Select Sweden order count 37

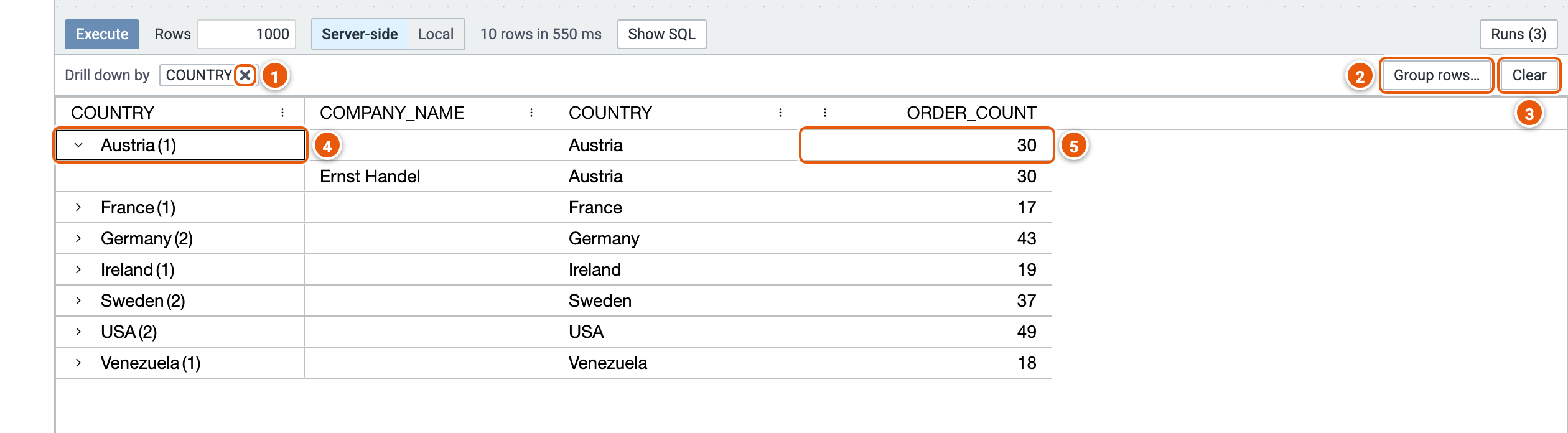point(927,300)
